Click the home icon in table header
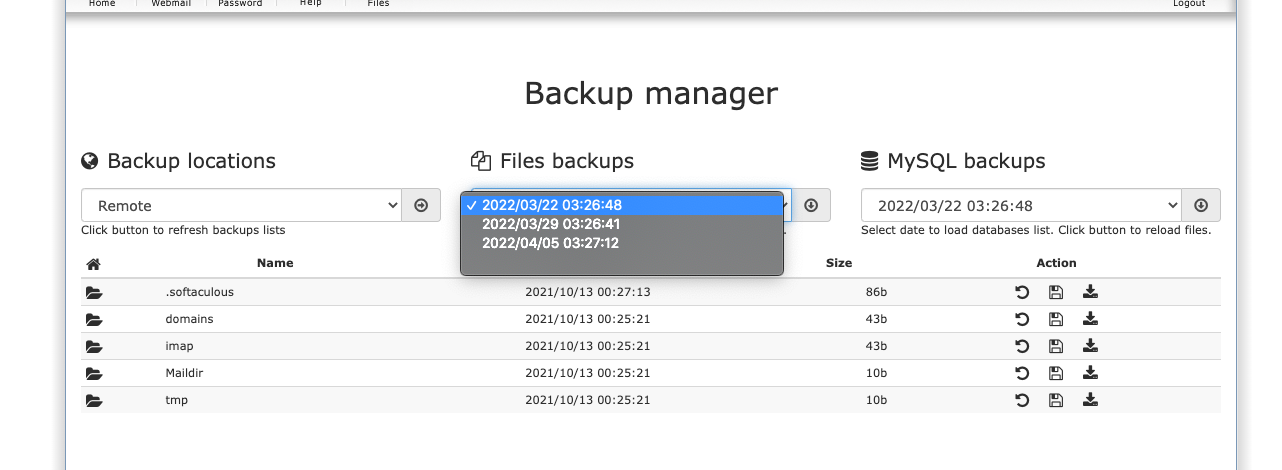The image size is (1282, 470). point(93,264)
